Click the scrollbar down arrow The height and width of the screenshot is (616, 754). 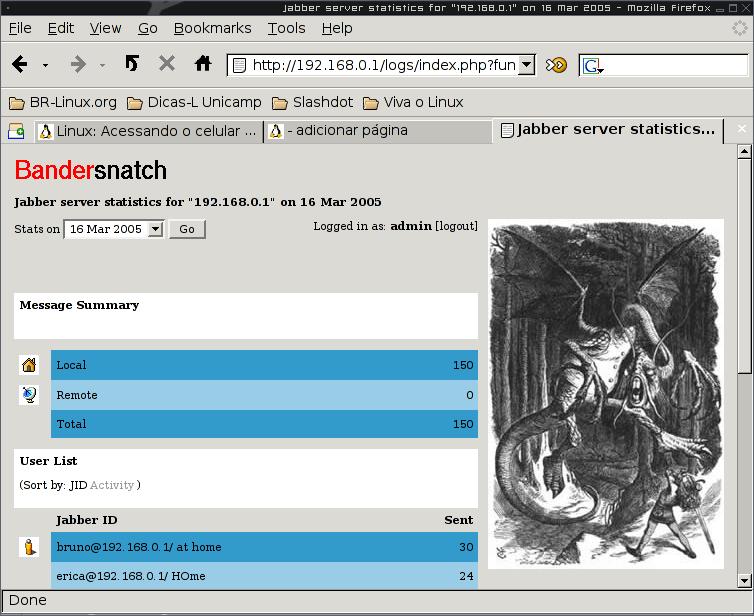tap(744, 580)
